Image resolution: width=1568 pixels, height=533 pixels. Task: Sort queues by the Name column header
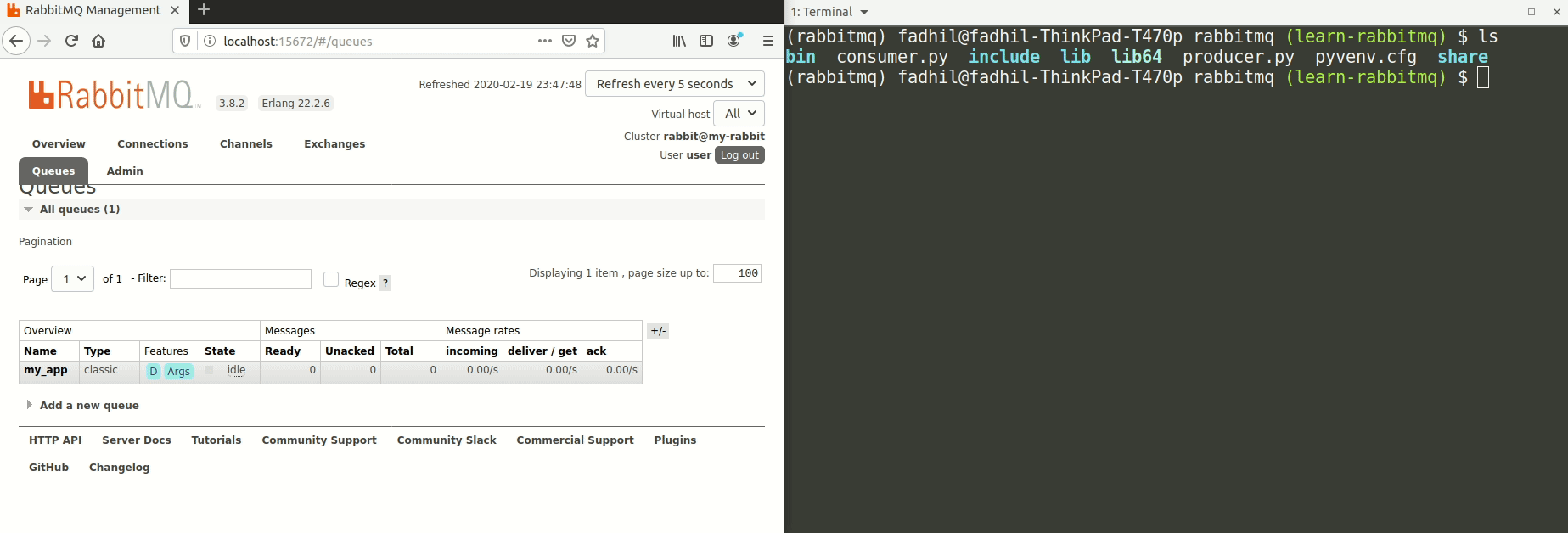[40, 351]
